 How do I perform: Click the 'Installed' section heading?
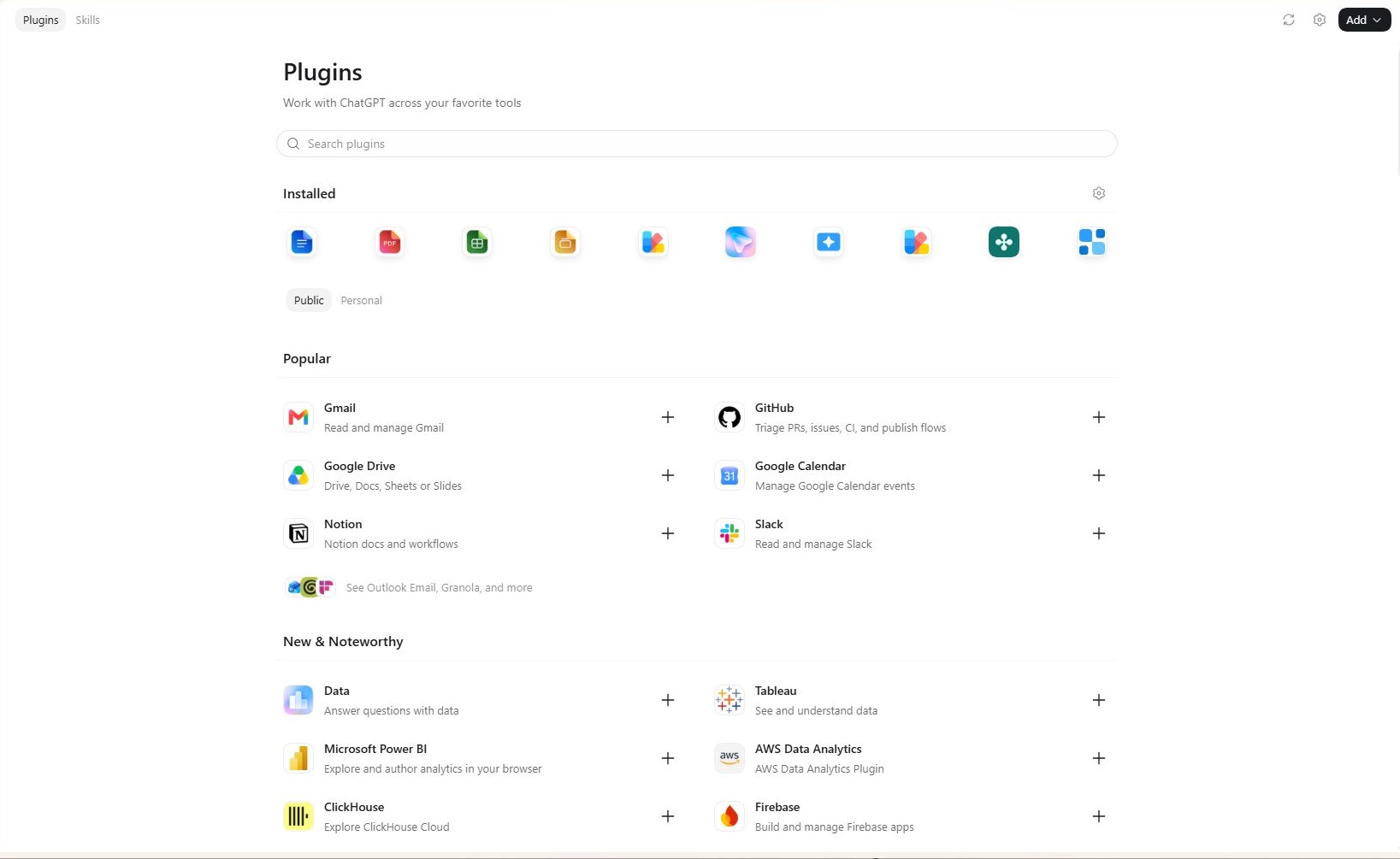point(309,193)
